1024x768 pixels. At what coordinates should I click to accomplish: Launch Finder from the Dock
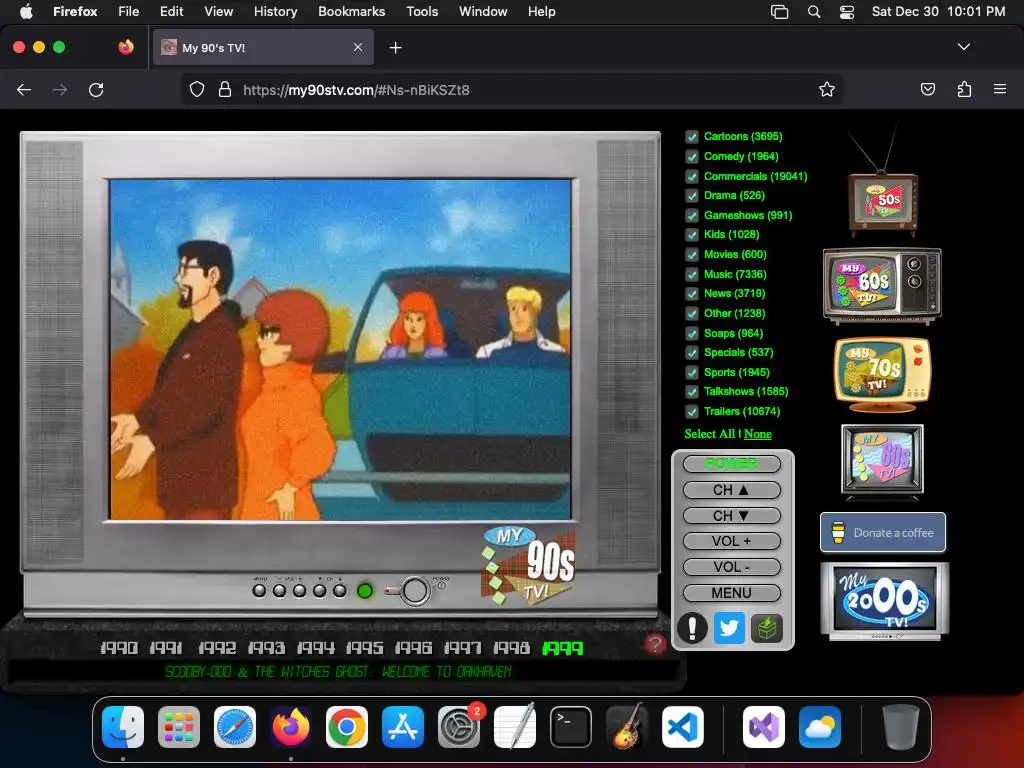click(123, 727)
